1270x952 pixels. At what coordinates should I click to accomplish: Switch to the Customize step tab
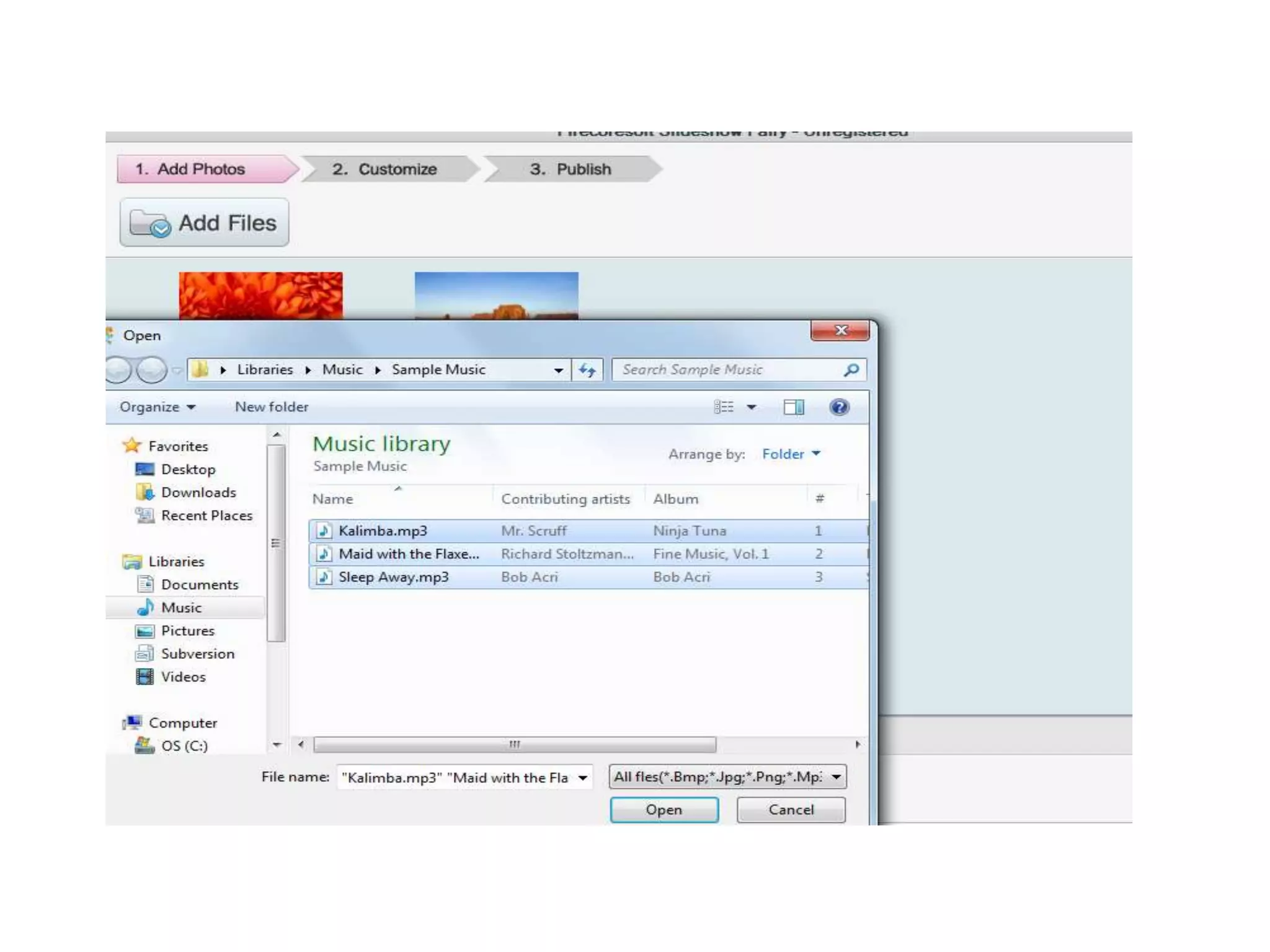click(x=386, y=169)
